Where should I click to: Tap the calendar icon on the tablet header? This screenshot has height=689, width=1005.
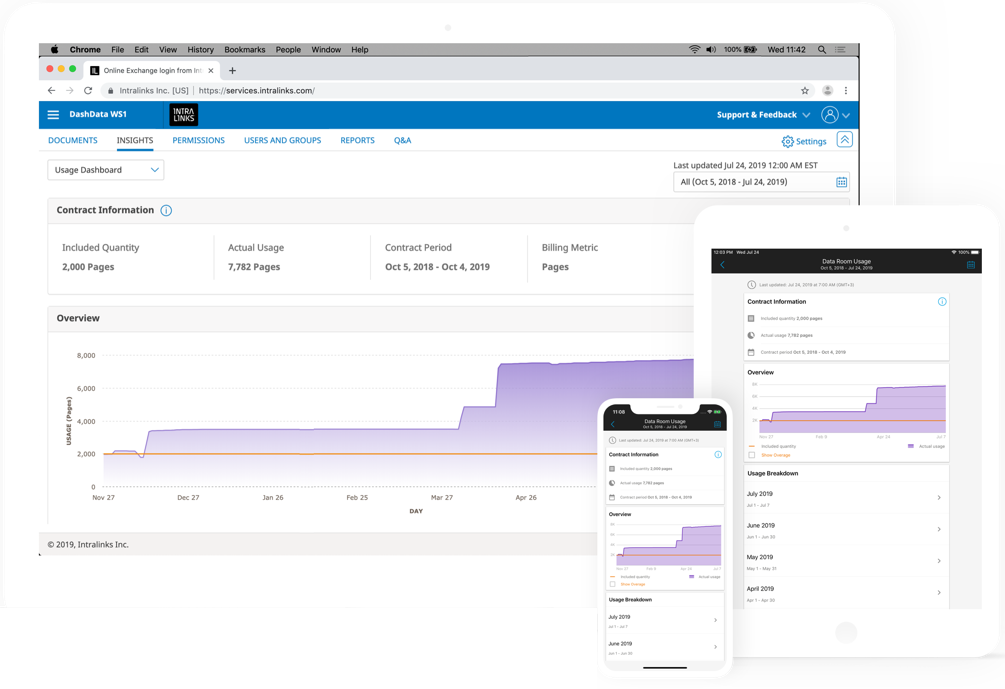pyautogui.click(x=971, y=264)
